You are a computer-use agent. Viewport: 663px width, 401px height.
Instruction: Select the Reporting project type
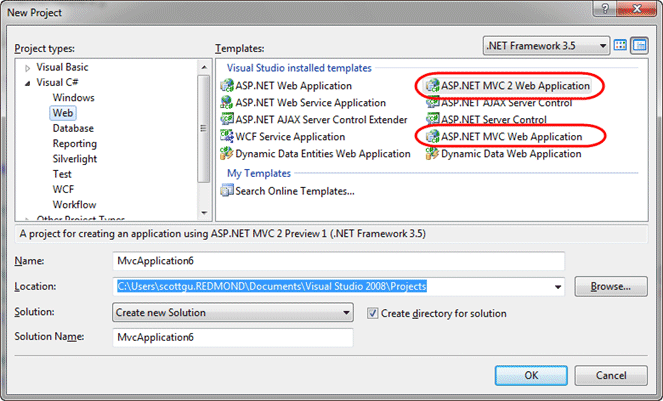[x=75, y=144]
